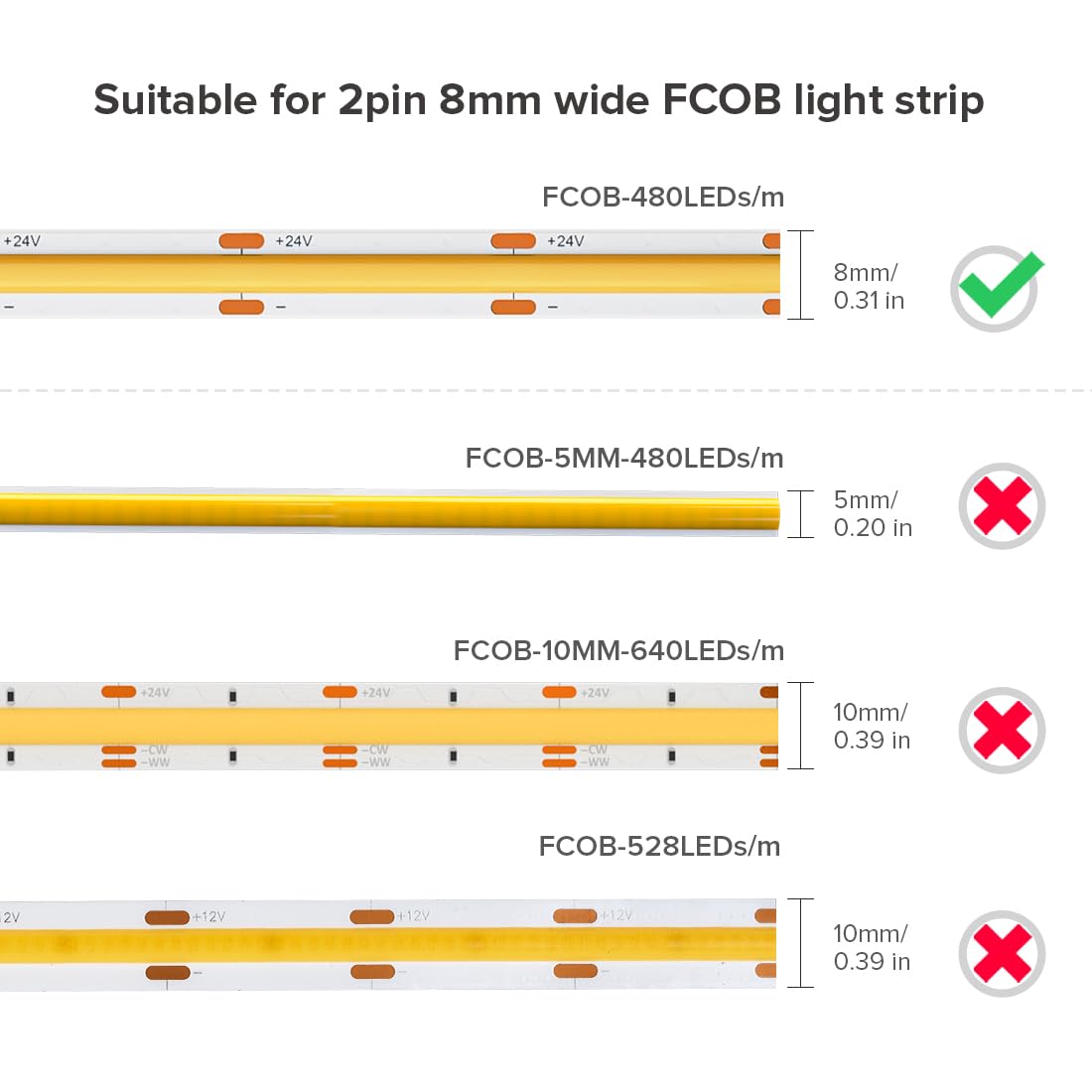Select the FCOB-5MM-480LEDs/m label
Image resolution: width=1092 pixels, height=1092 pixels.
[x=624, y=459]
